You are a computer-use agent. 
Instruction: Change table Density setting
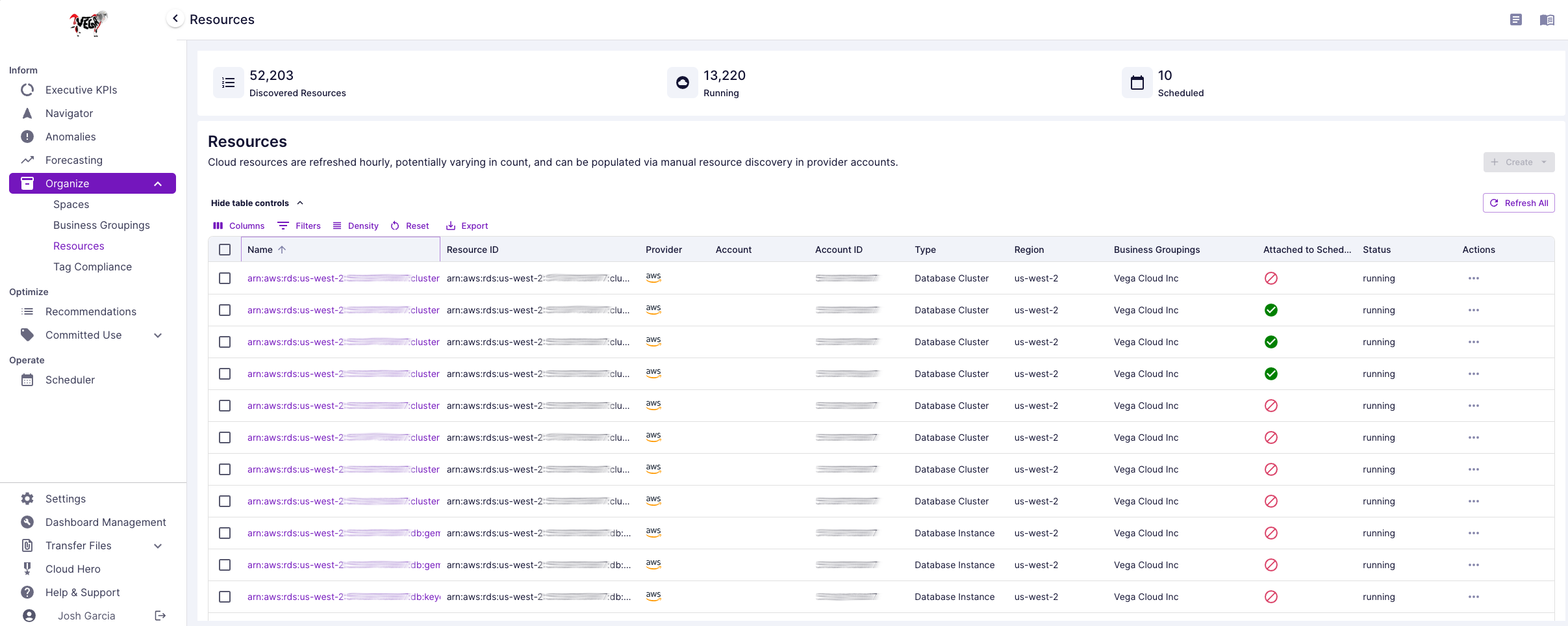tap(356, 226)
